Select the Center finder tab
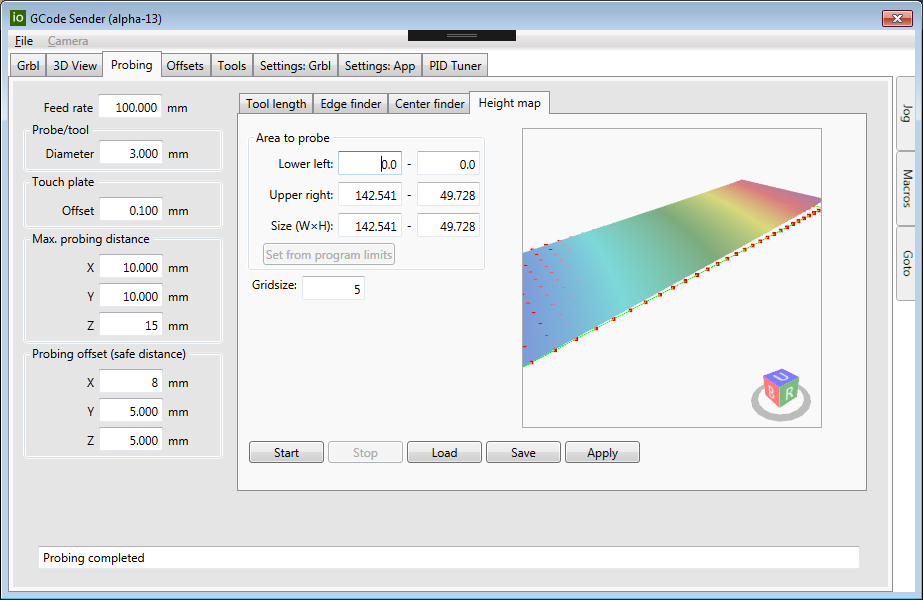Screen dimensions: 923x600 click(x=430, y=104)
